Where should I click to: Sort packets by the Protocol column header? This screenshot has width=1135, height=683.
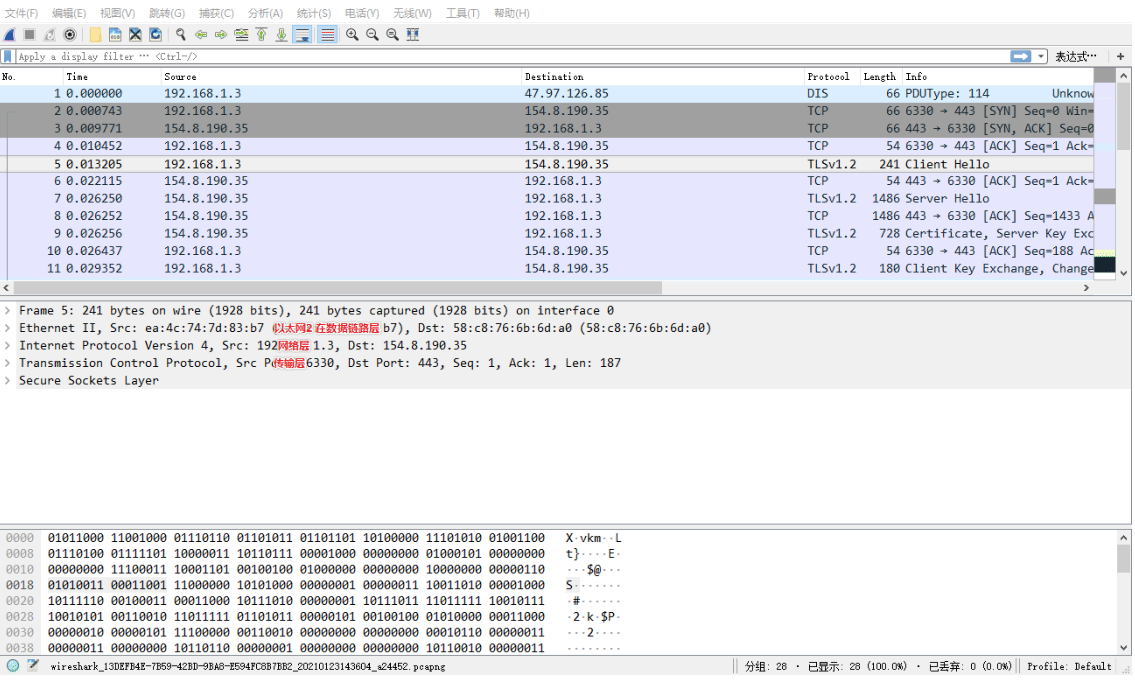828,77
